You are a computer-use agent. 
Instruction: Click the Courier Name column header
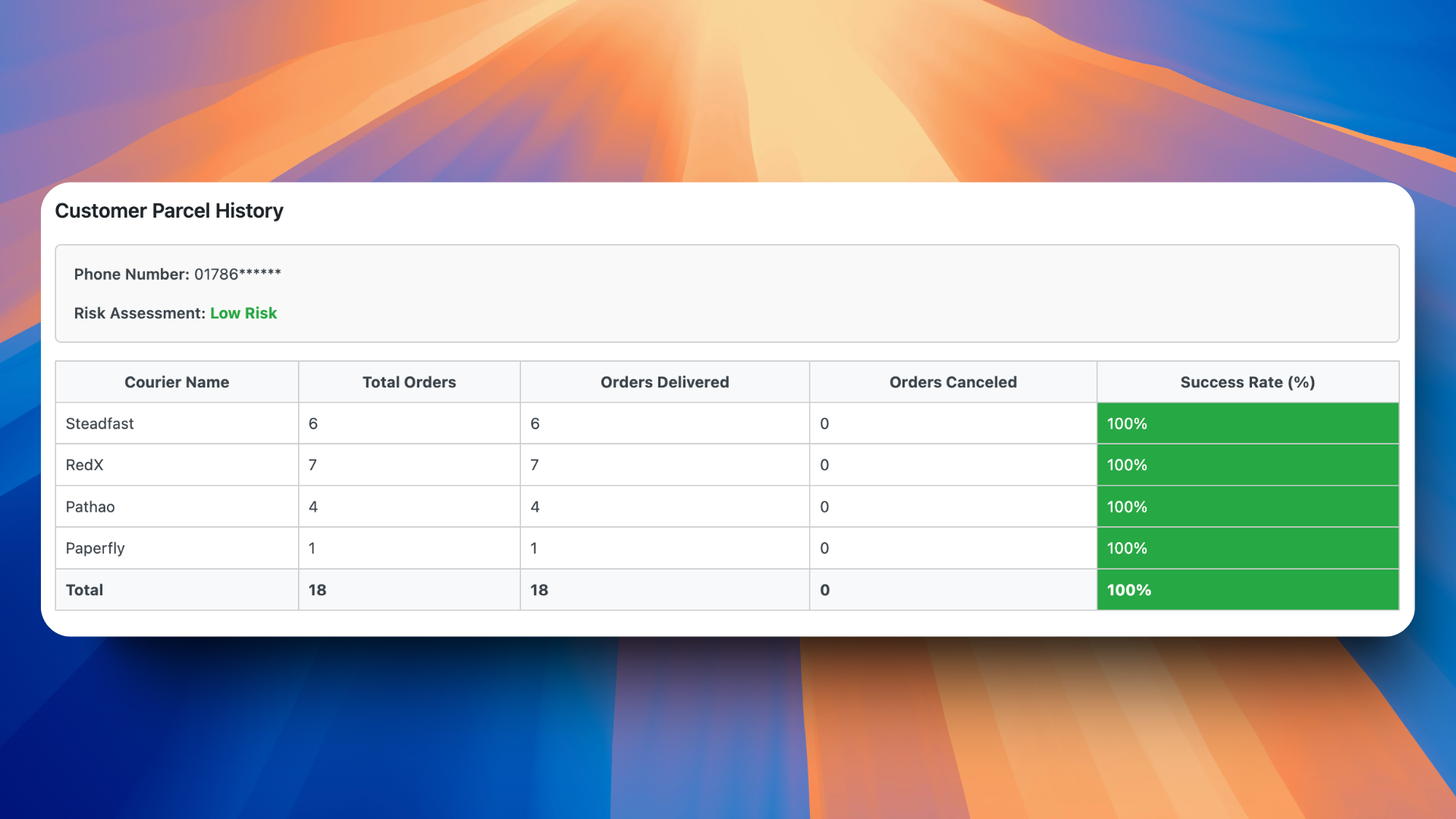coord(177,382)
